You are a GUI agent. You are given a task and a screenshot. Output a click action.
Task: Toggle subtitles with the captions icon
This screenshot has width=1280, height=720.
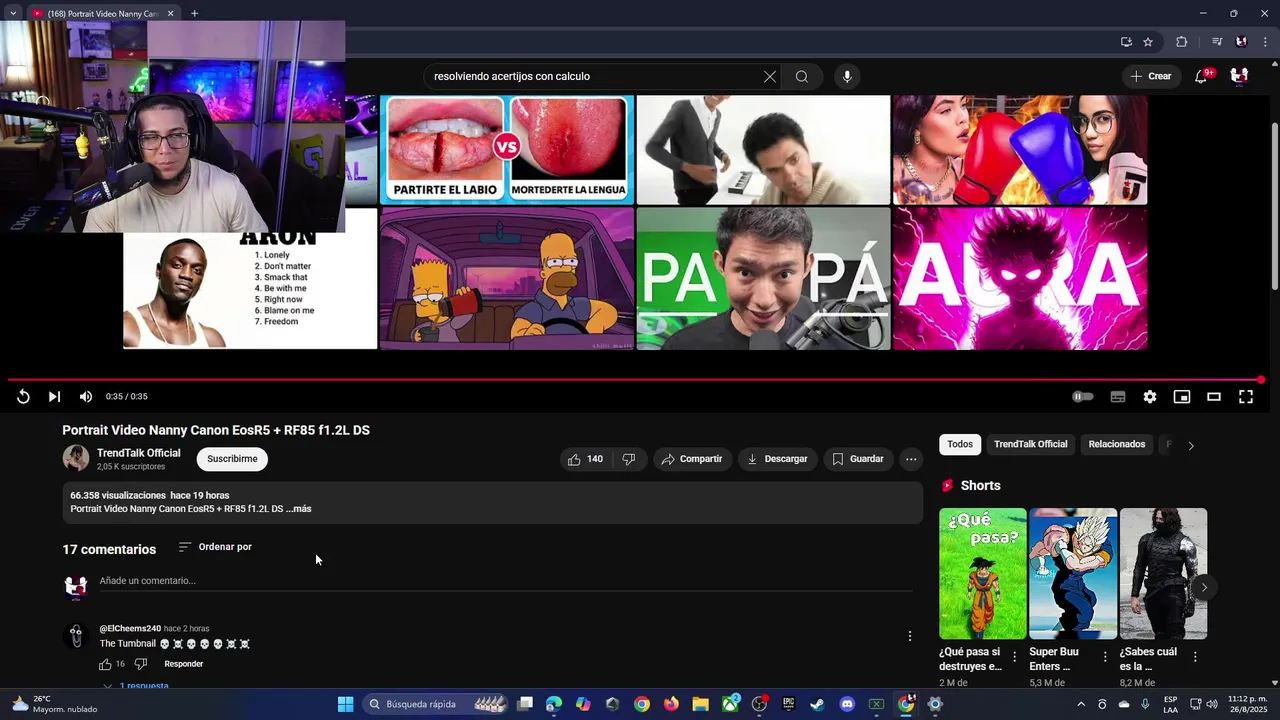coord(1118,397)
